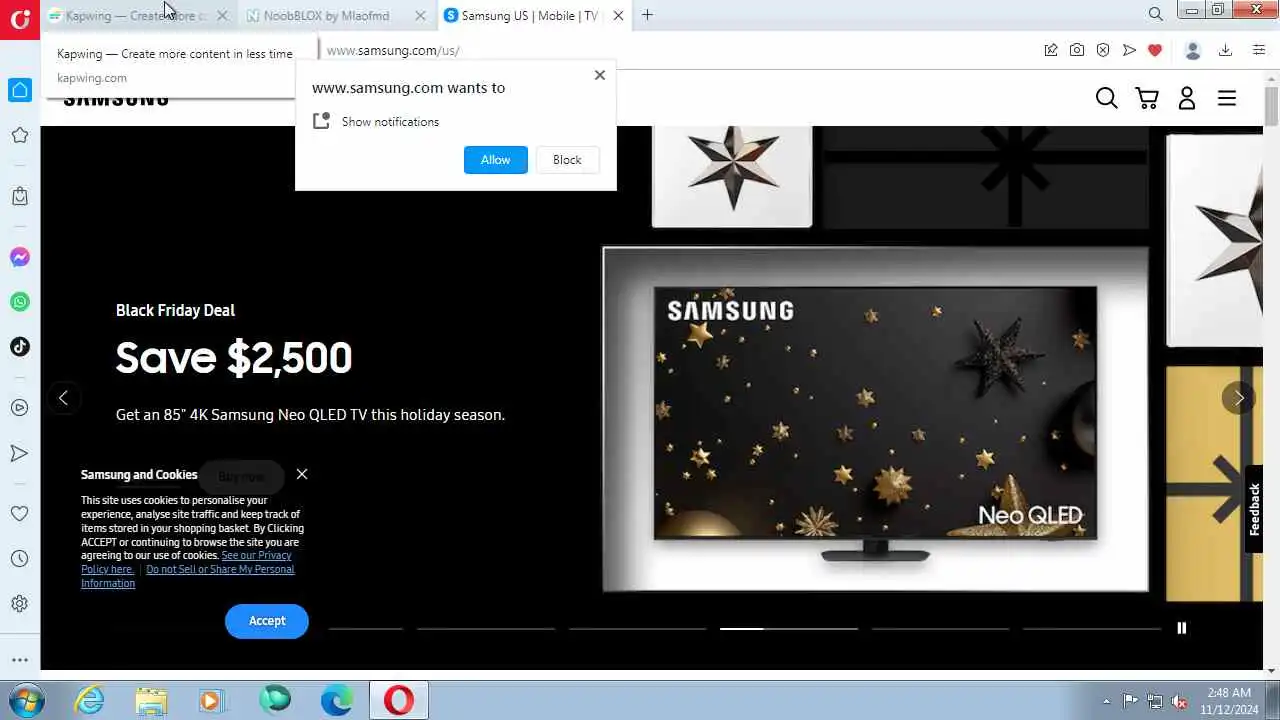Open the Pinboards heart in the sidebar
The image size is (1280, 720).
[x=19, y=513]
